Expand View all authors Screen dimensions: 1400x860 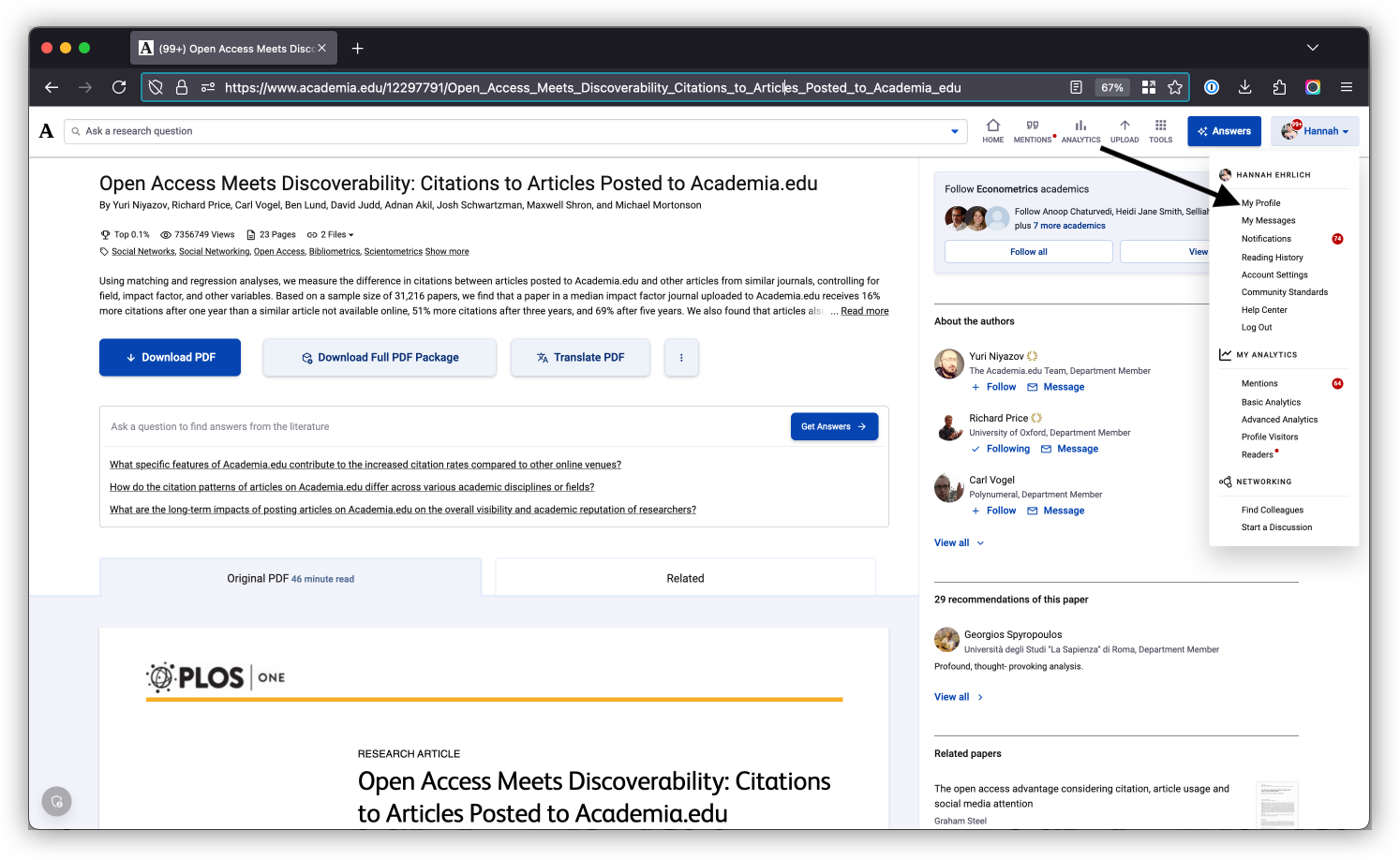[x=960, y=543]
